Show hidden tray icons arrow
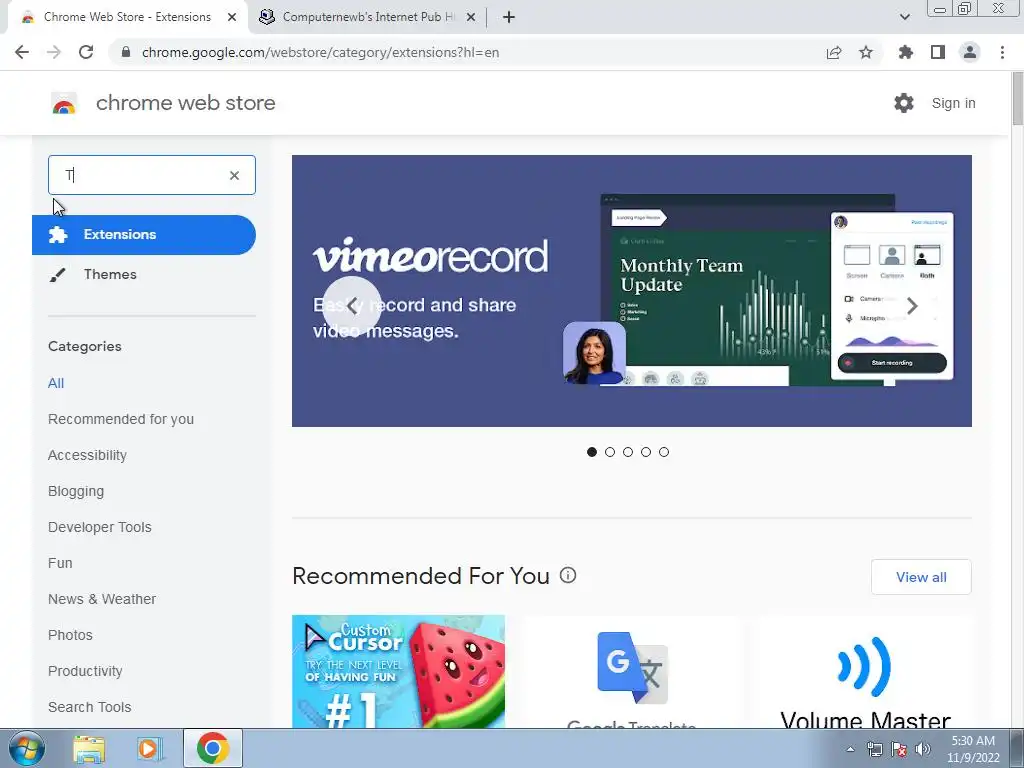 tap(850, 749)
